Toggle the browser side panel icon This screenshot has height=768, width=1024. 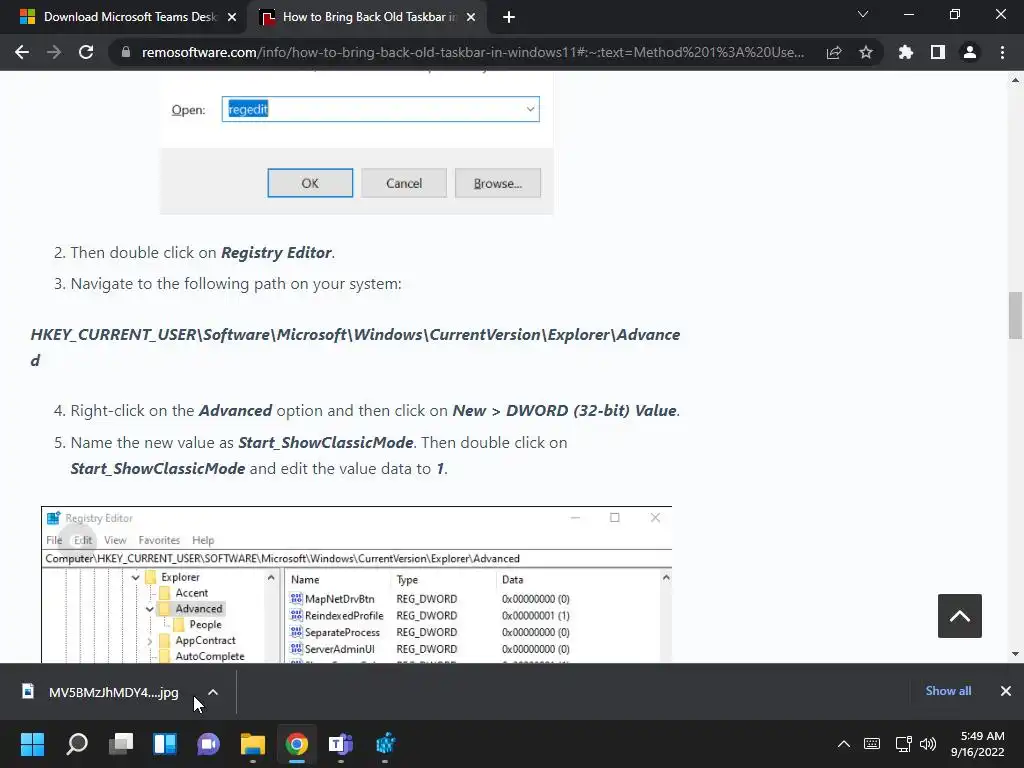[x=938, y=52]
